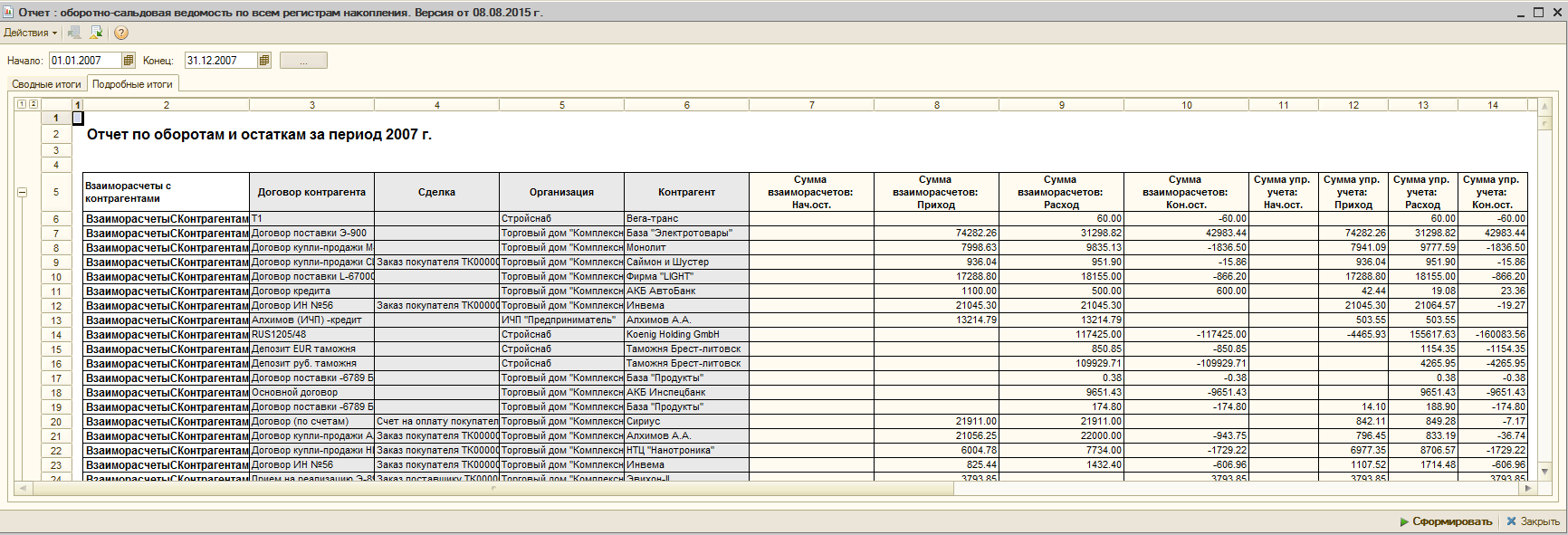1568x535 pixels.
Task: Click group level 2 button
Action: pyautogui.click(x=33, y=104)
